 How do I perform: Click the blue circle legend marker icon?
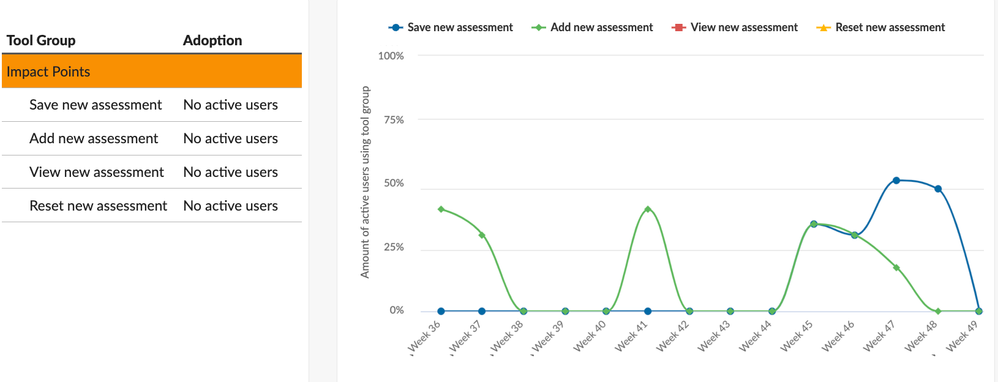click(396, 27)
